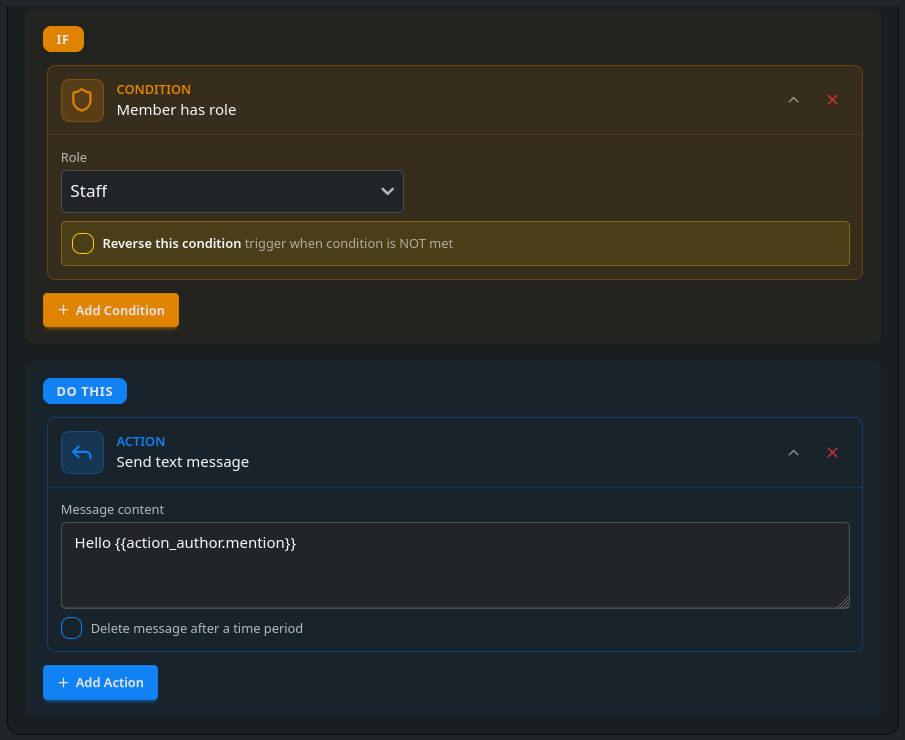Click the Add Action button
905x740 pixels.
(100, 682)
